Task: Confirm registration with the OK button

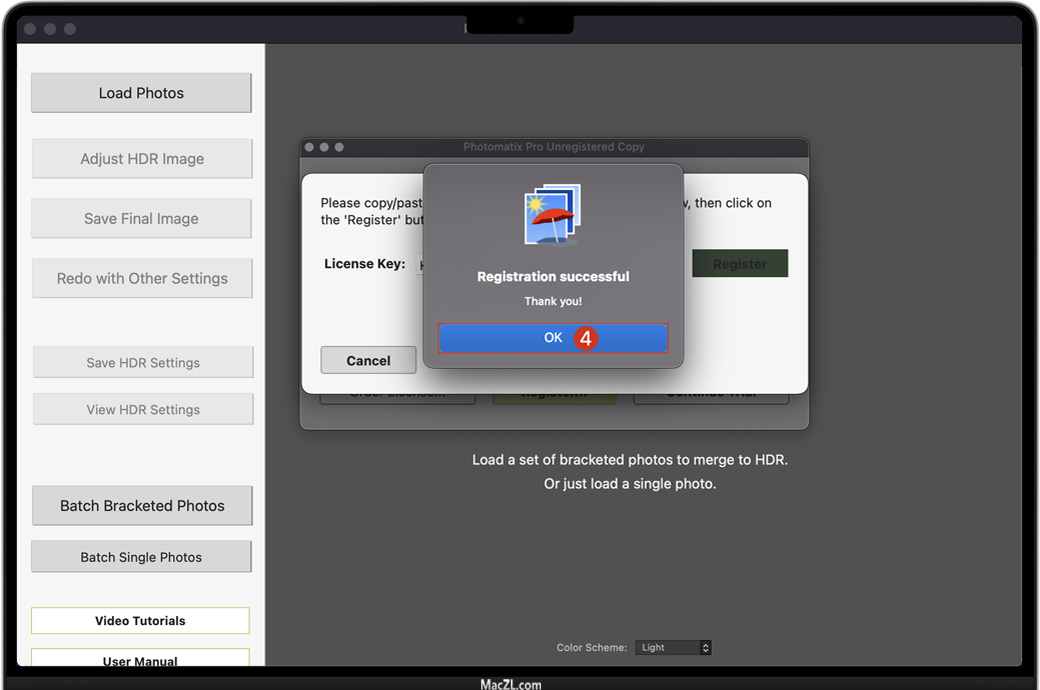Action: [x=552, y=338]
